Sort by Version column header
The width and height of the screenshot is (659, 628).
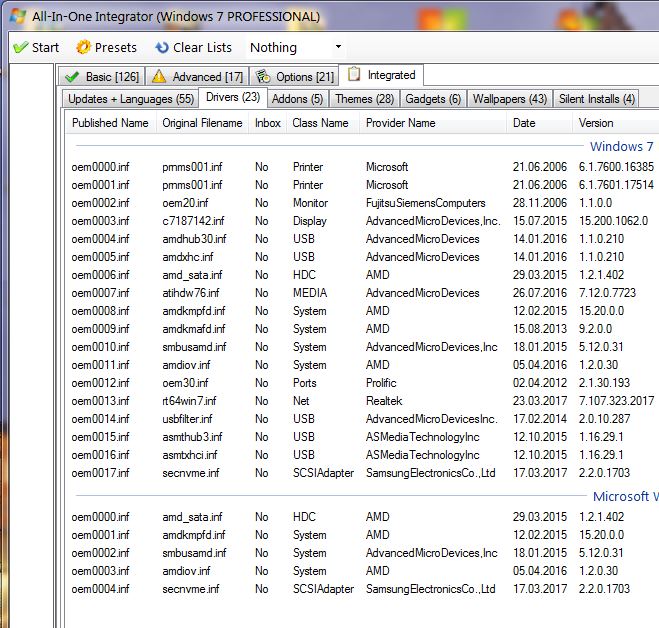(615, 123)
